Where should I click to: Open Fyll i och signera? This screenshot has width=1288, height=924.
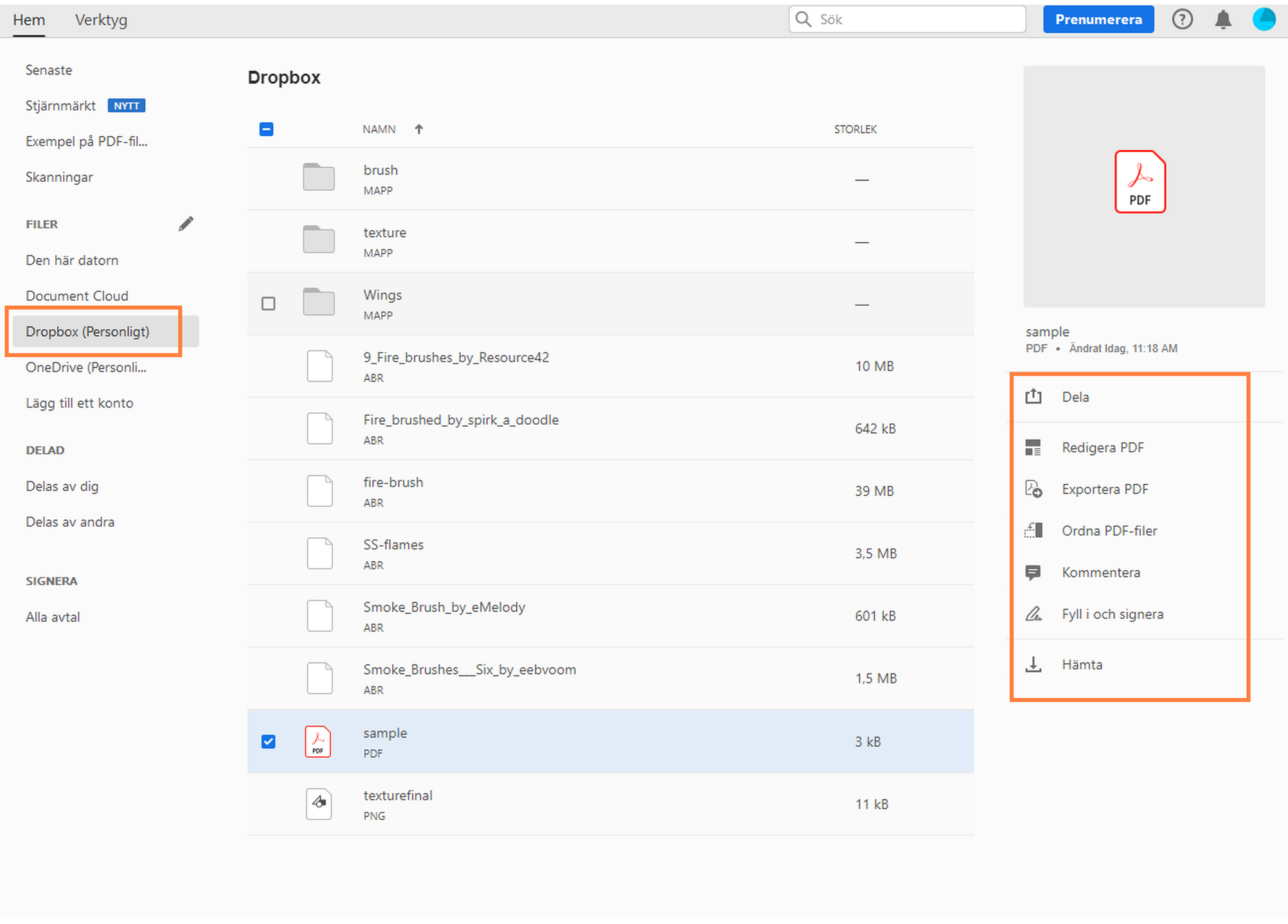[x=1112, y=614]
